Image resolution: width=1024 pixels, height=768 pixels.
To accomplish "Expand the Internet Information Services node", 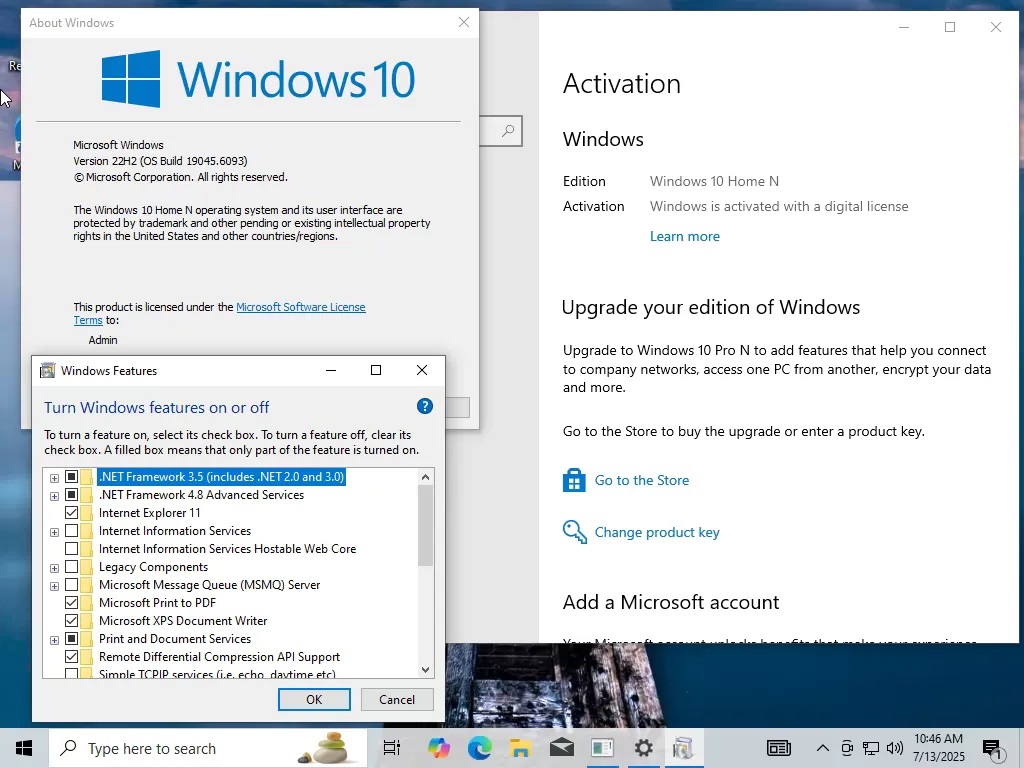I will click(54, 532).
